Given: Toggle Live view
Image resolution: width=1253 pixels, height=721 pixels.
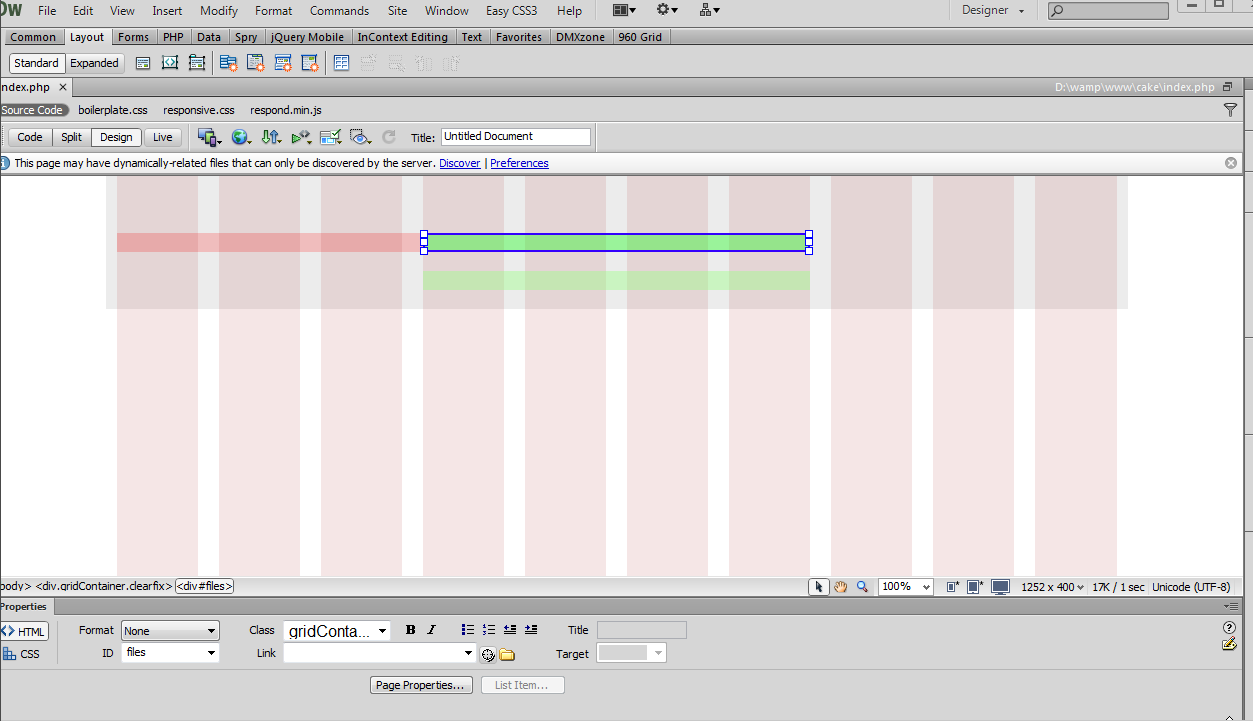Looking at the screenshot, I should tap(162, 137).
